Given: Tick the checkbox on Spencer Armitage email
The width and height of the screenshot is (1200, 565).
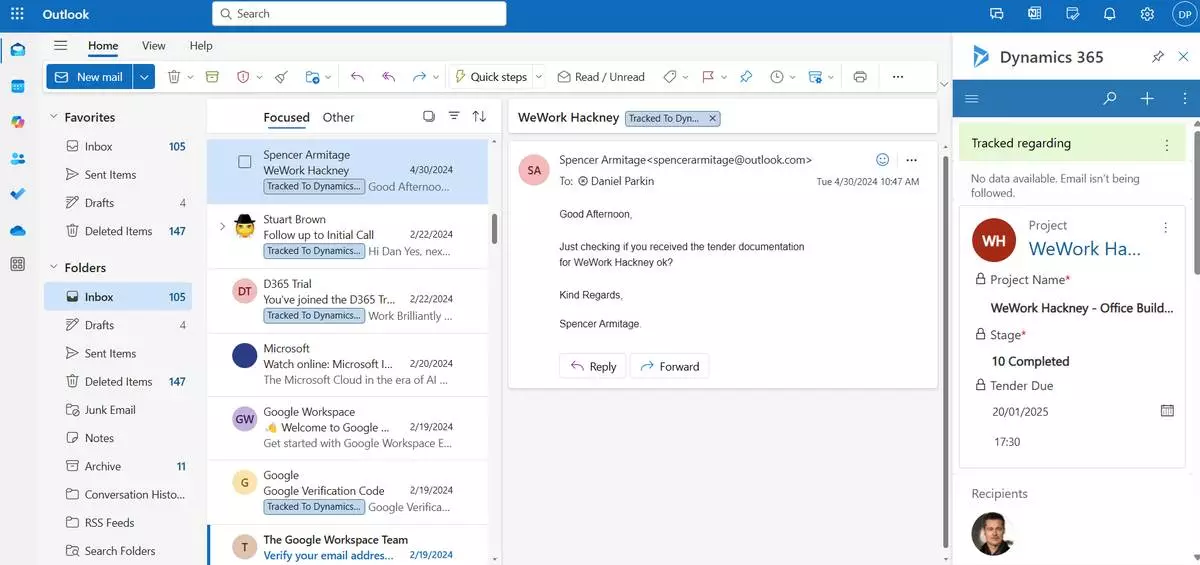Looking at the screenshot, I should 245,162.
